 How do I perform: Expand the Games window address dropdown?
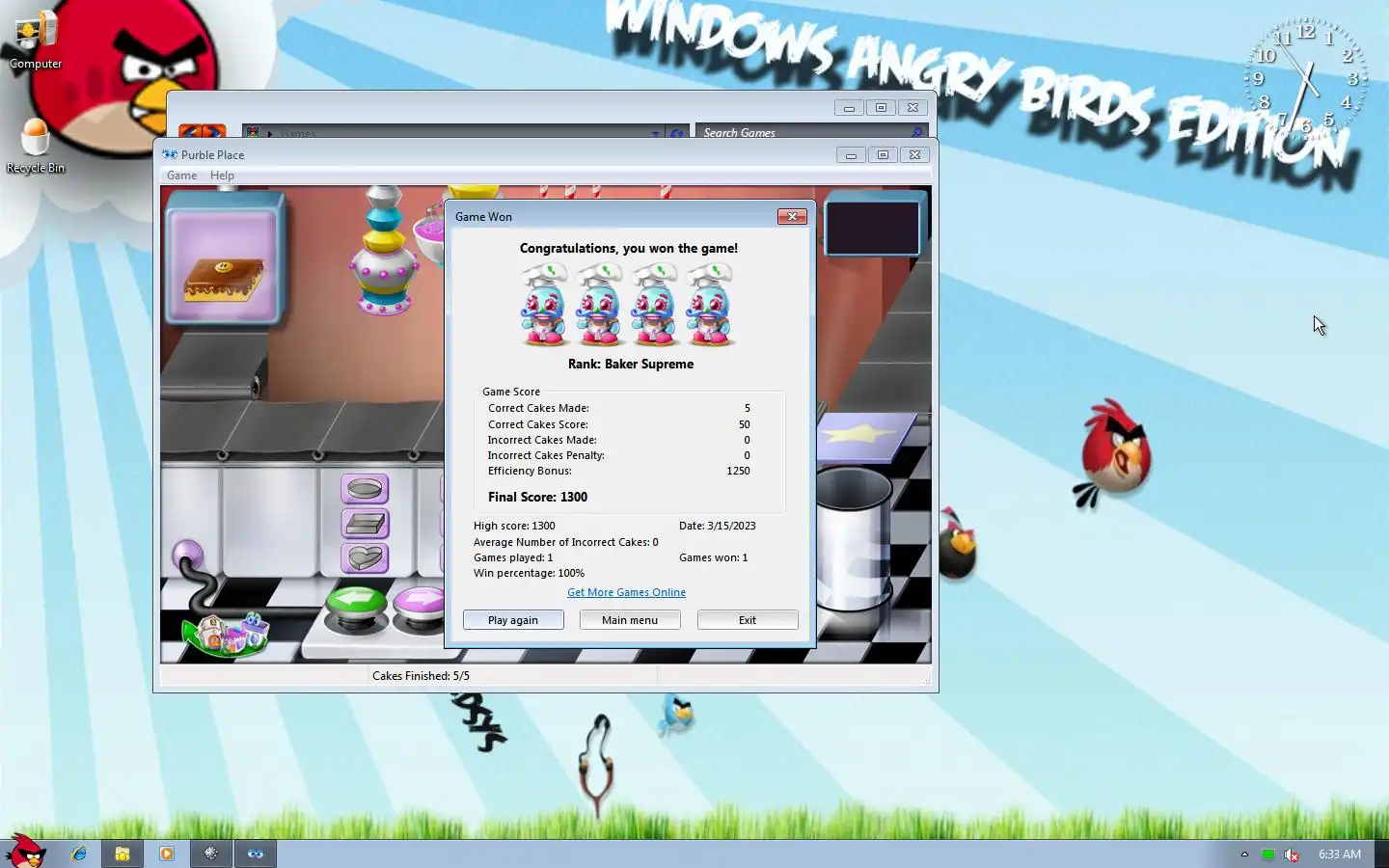click(x=655, y=133)
